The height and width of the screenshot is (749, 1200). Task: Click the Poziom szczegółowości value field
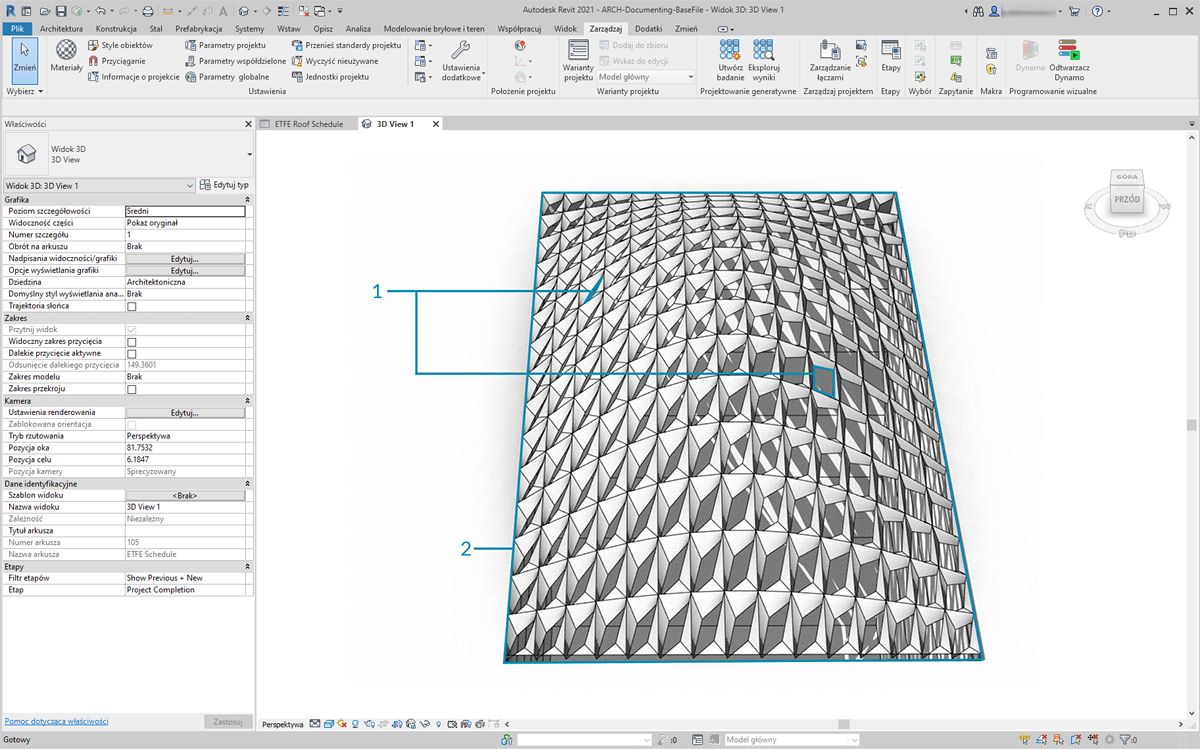(185, 211)
